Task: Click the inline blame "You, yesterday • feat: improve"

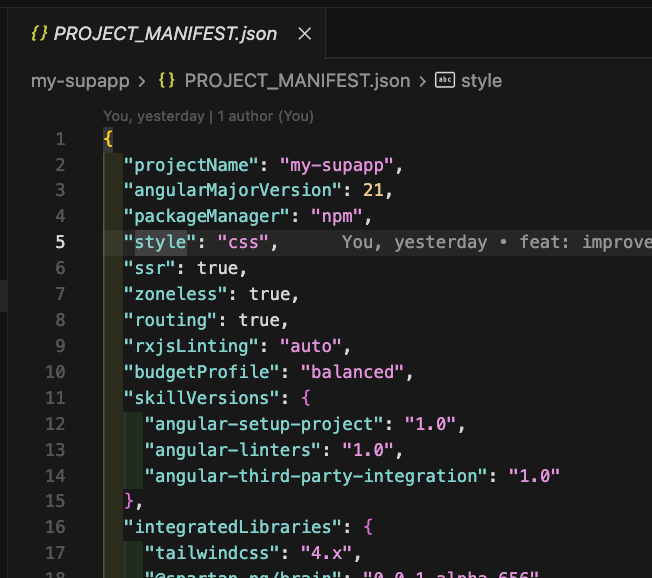Action: click(x=496, y=242)
